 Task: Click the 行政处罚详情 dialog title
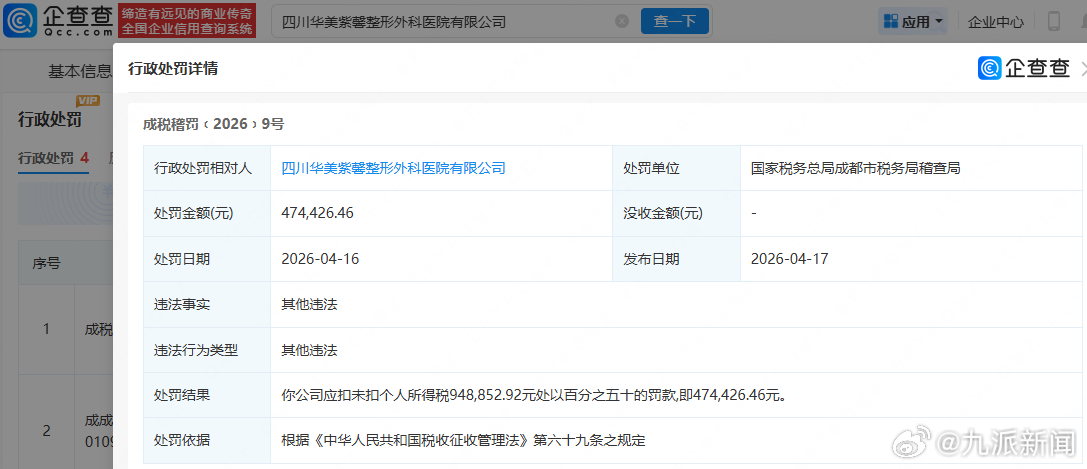click(x=173, y=68)
